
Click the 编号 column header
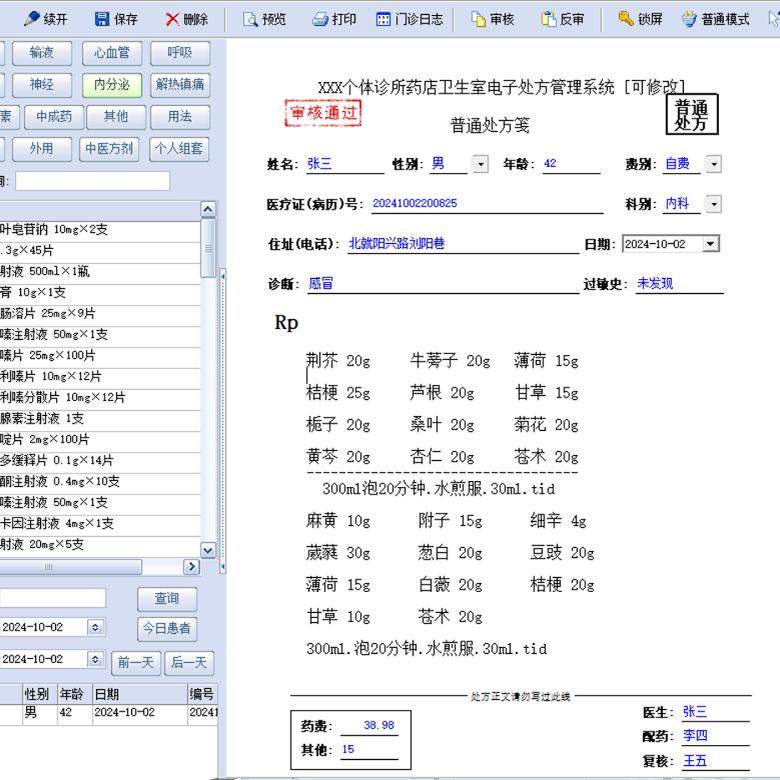pos(202,694)
